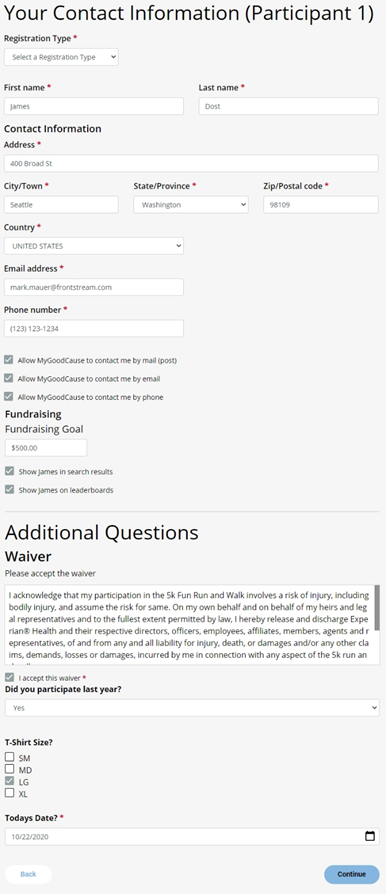Open the Country dropdown showing UNITED STATES
This screenshot has height=894, width=386.
(x=94, y=246)
